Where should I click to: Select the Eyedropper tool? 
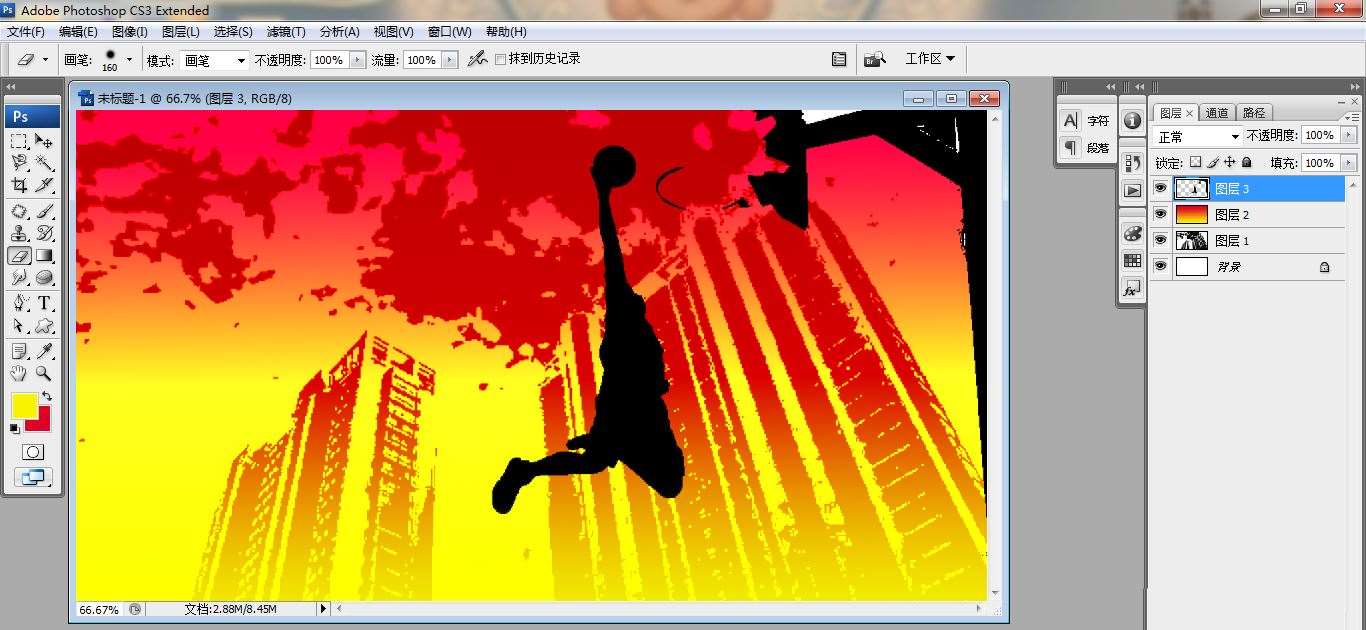tap(44, 351)
